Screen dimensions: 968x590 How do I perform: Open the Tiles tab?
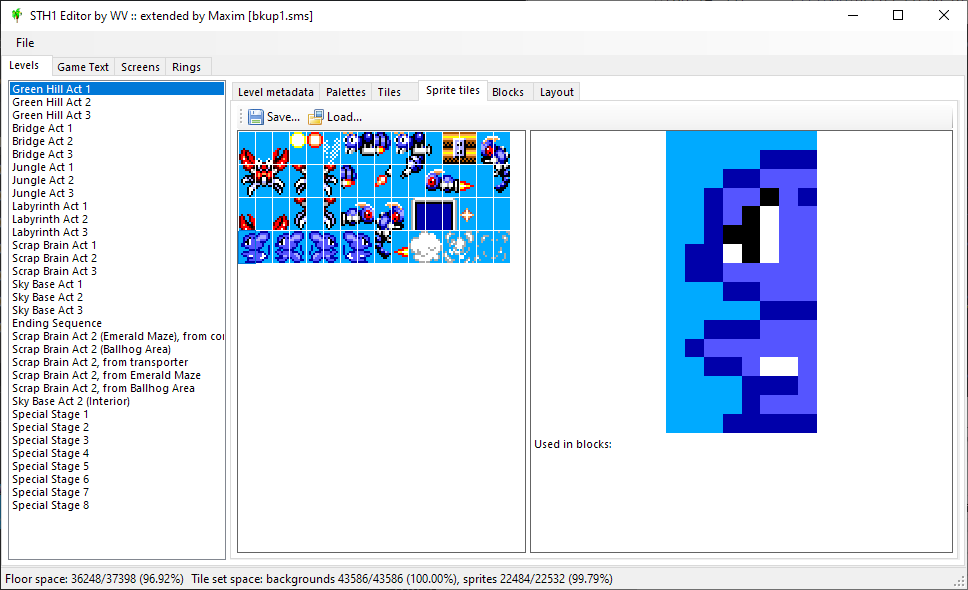pos(389,92)
